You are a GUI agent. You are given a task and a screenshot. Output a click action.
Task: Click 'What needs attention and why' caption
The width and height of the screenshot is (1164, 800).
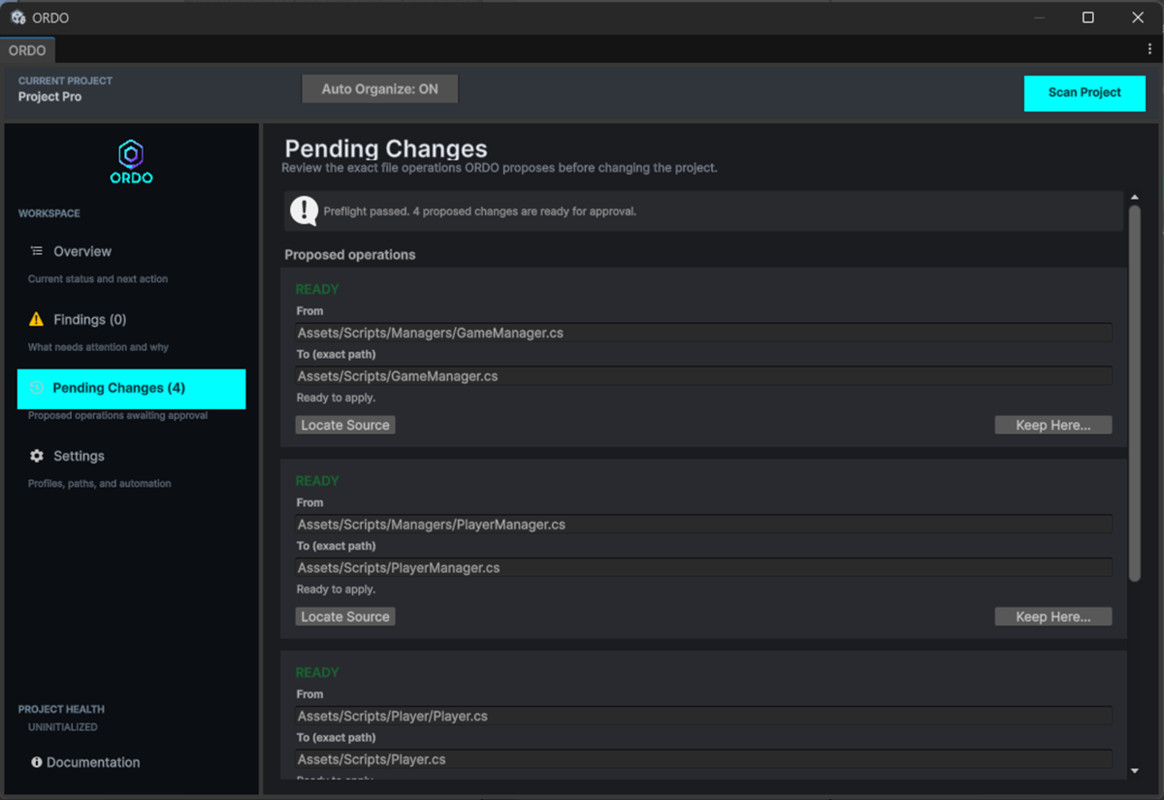point(98,347)
